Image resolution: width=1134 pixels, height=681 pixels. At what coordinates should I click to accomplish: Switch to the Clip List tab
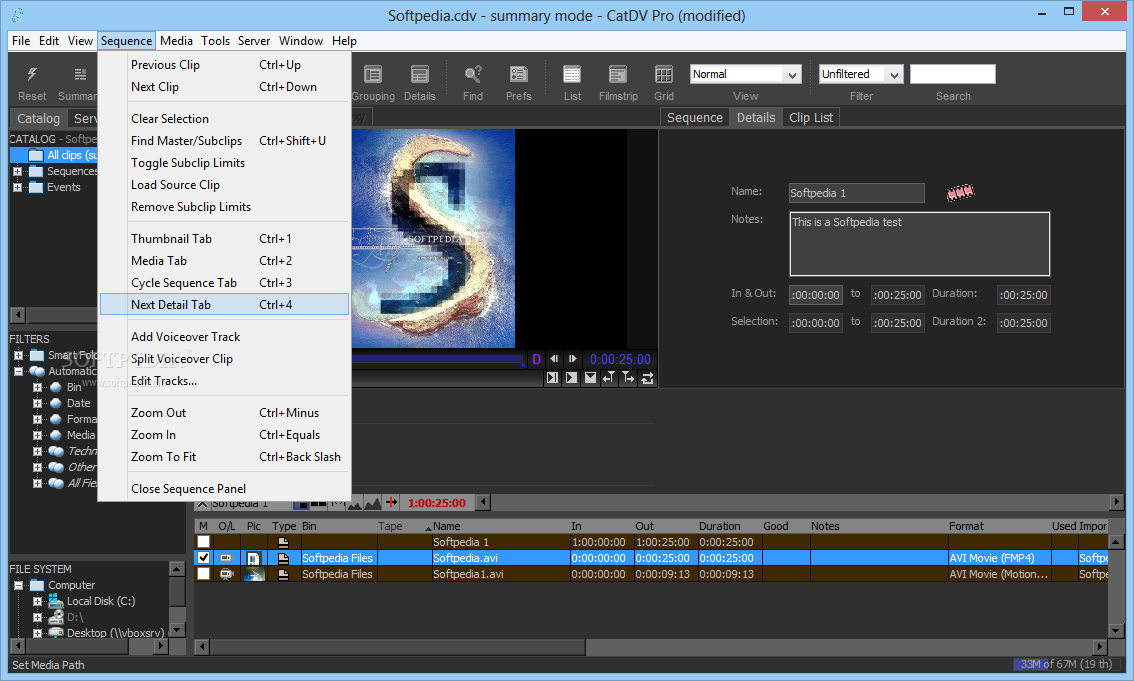[811, 118]
